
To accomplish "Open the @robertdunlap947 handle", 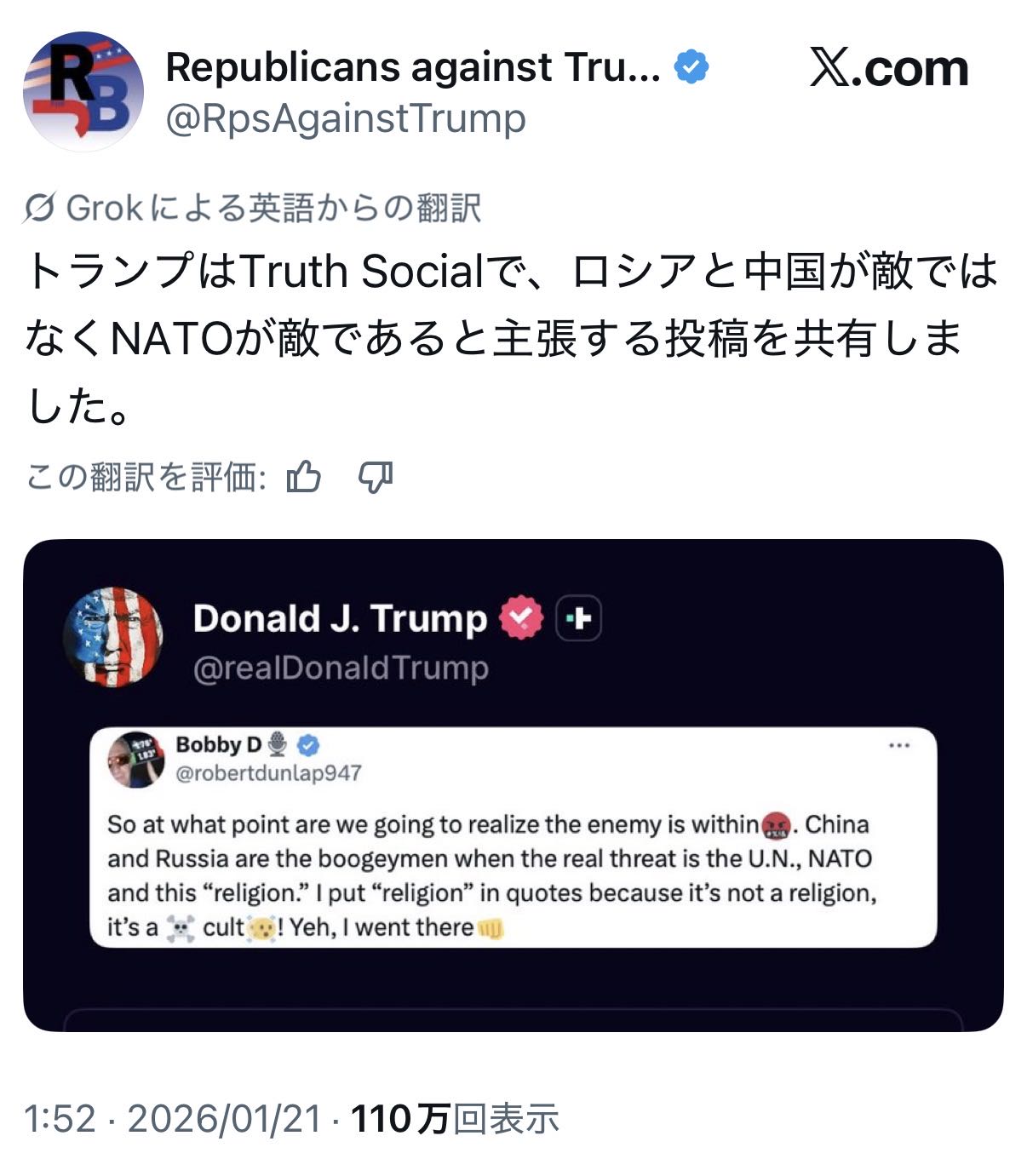I will coord(268,773).
